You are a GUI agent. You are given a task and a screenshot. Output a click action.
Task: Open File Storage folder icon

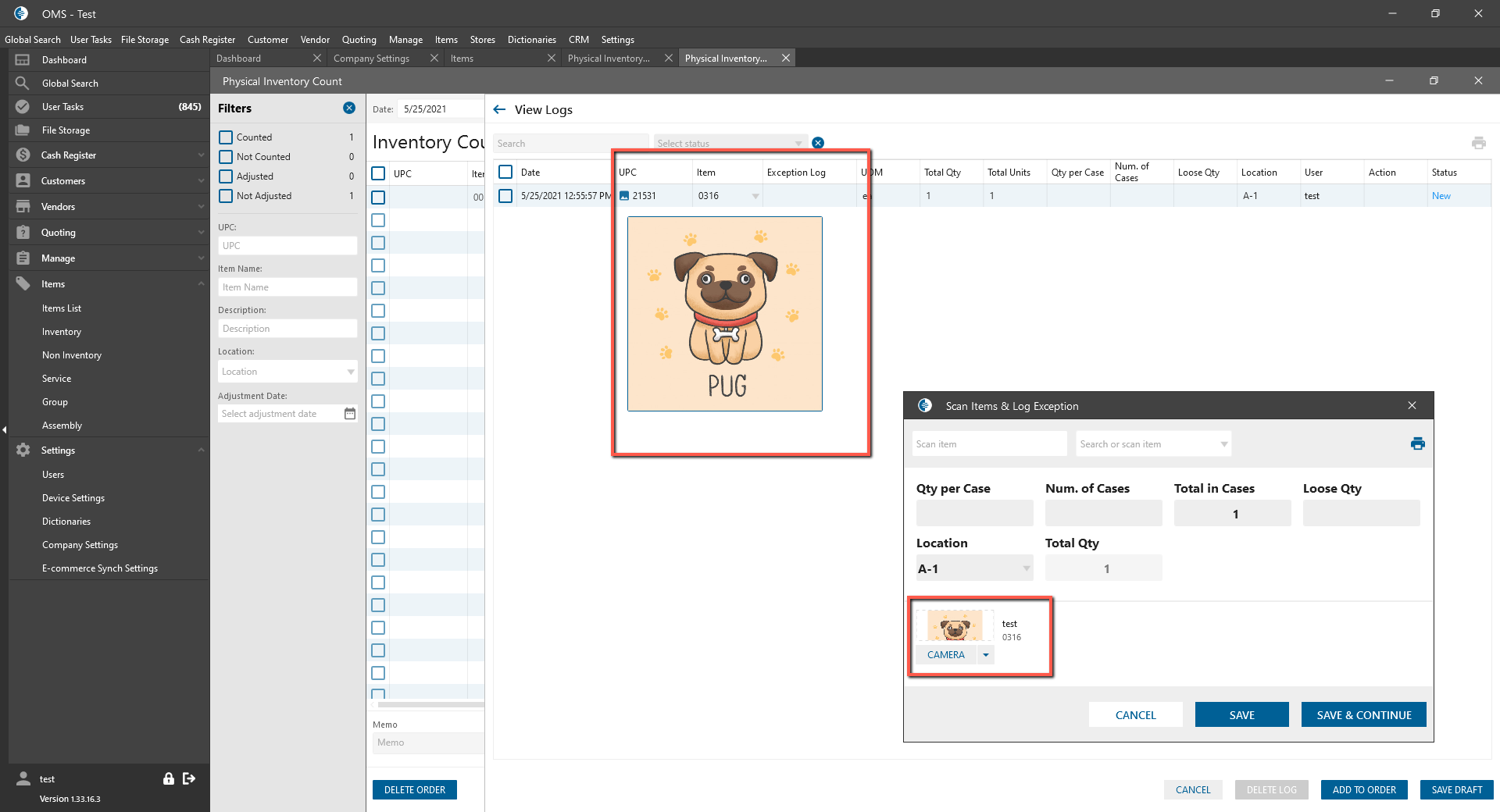[23, 130]
